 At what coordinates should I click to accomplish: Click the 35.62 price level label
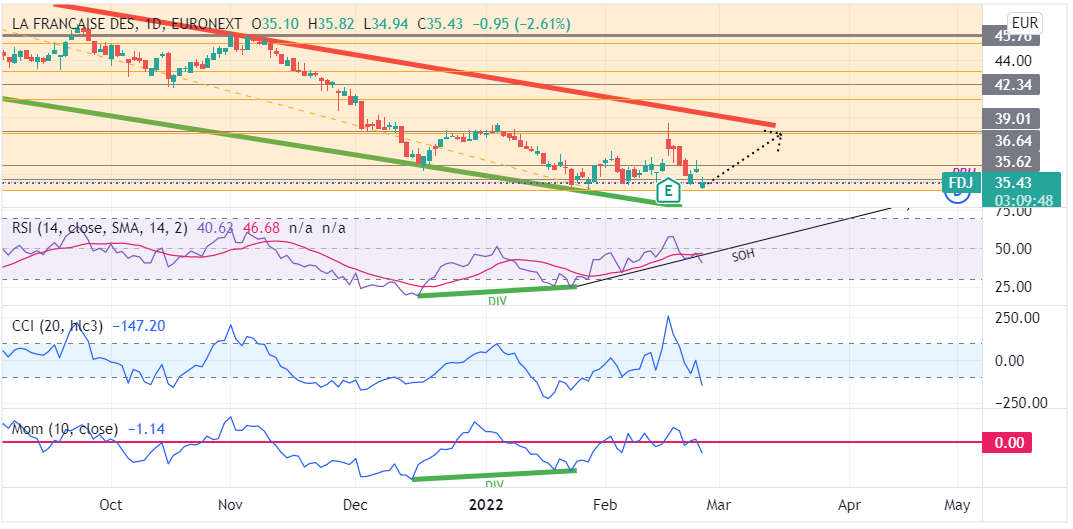1011,162
